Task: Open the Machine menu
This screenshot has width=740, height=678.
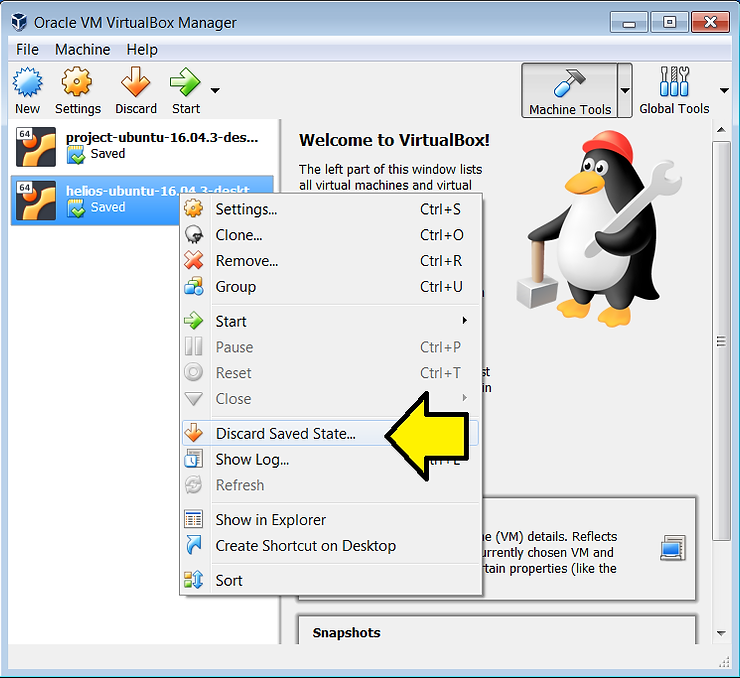Action: [x=83, y=49]
